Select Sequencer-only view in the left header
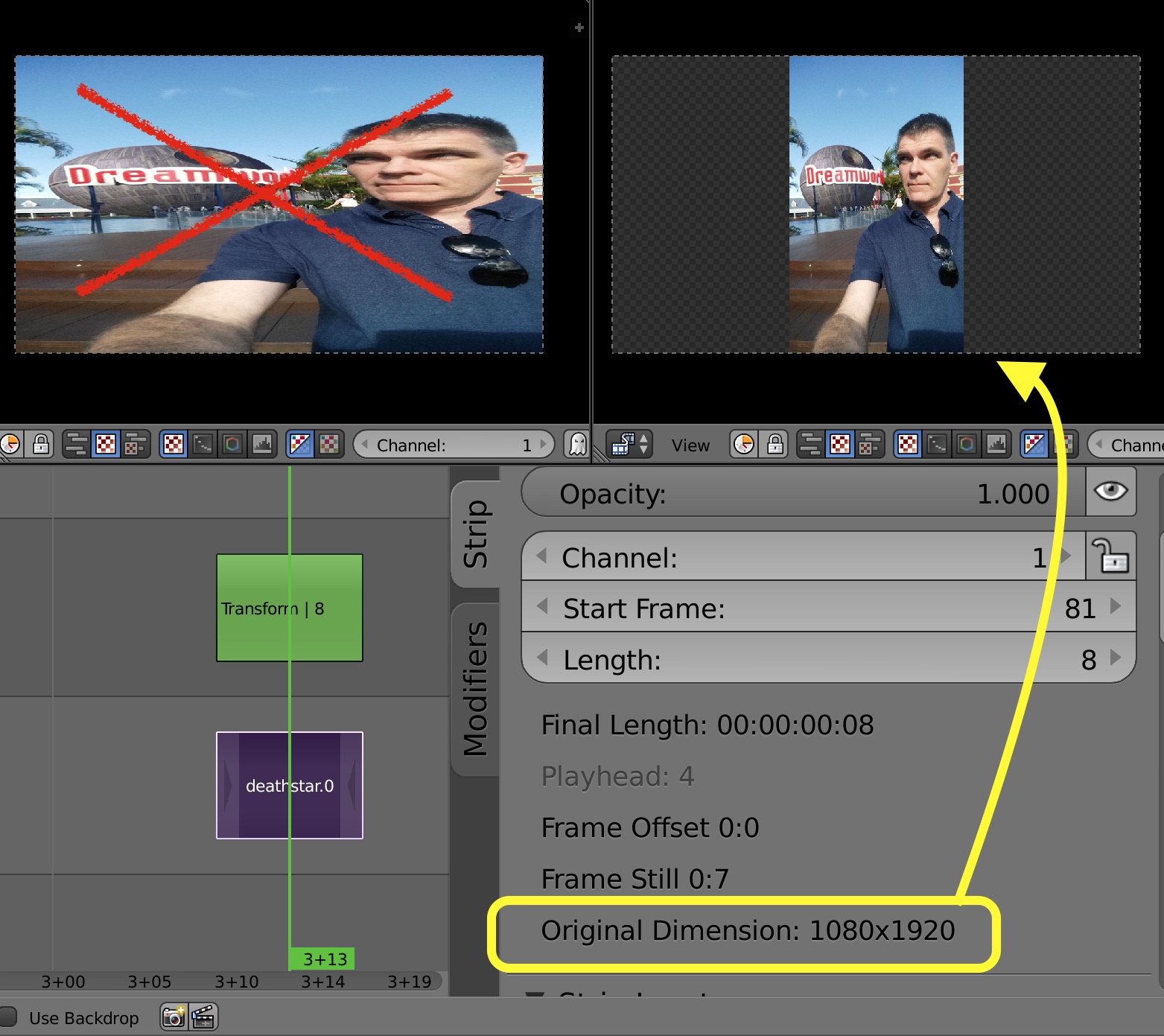1164x1036 pixels. (x=77, y=445)
